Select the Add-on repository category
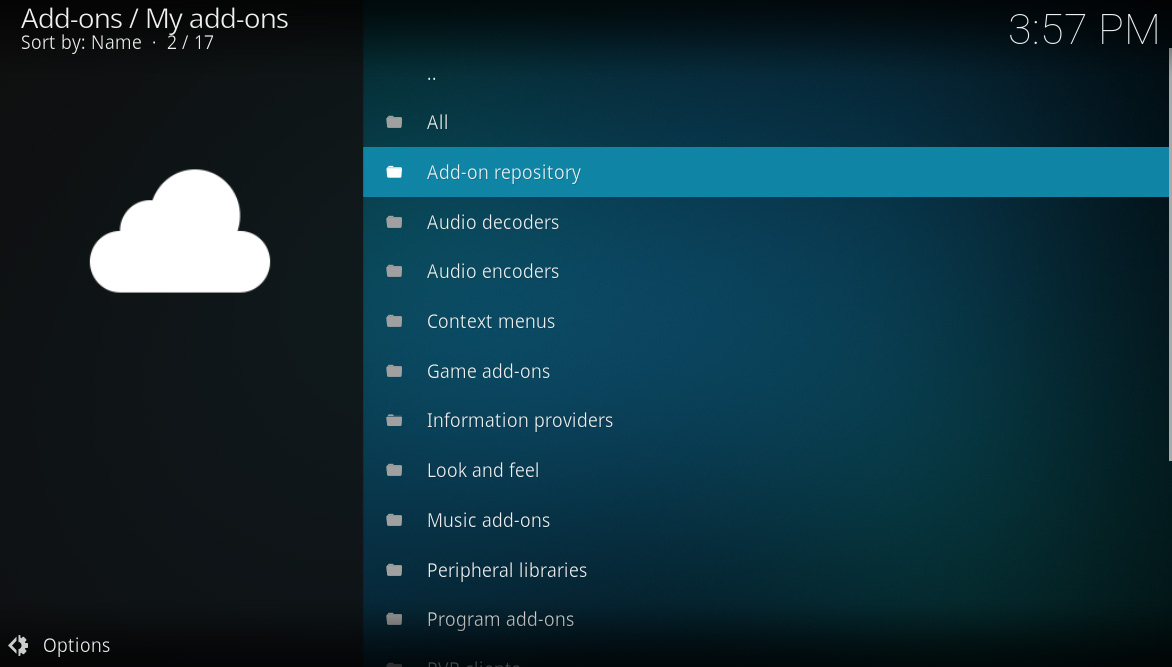Image resolution: width=1172 pixels, height=667 pixels. tap(765, 172)
